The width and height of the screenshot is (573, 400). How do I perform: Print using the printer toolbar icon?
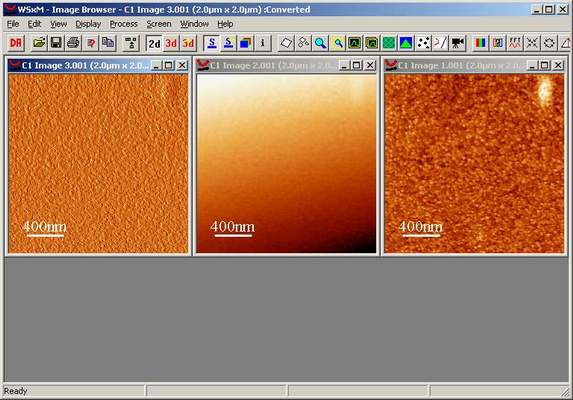click(x=73, y=43)
